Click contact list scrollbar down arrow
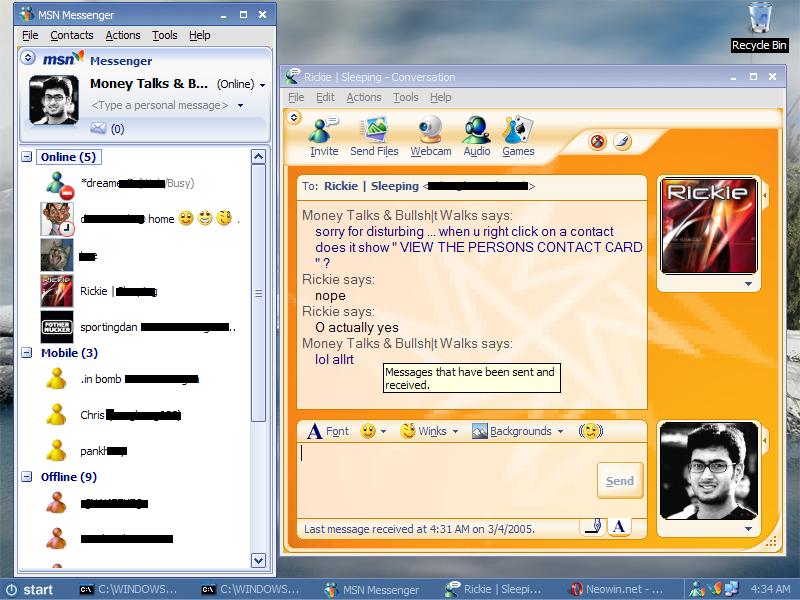Viewport: 800px width, 600px height. (x=258, y=560)
